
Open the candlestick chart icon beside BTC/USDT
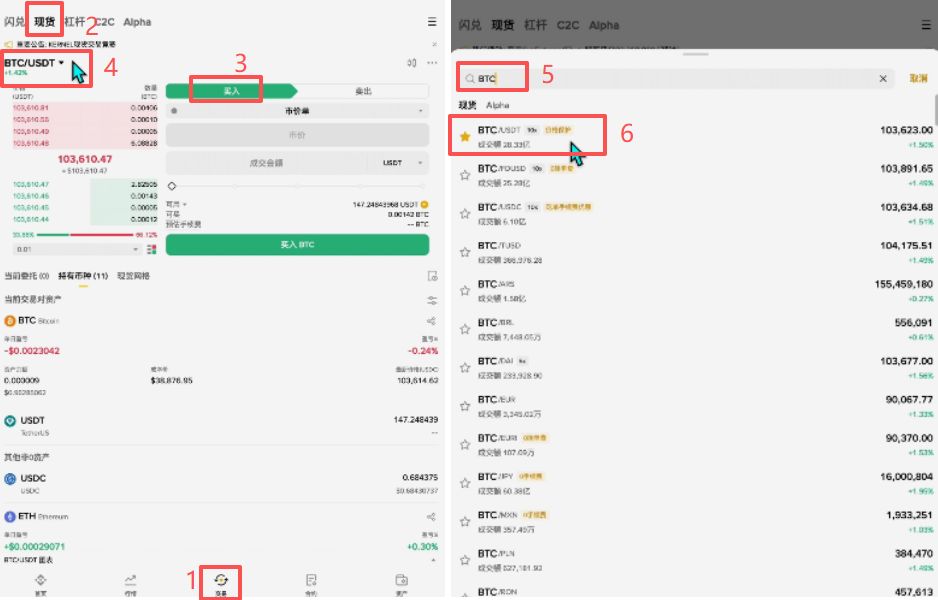411,63
